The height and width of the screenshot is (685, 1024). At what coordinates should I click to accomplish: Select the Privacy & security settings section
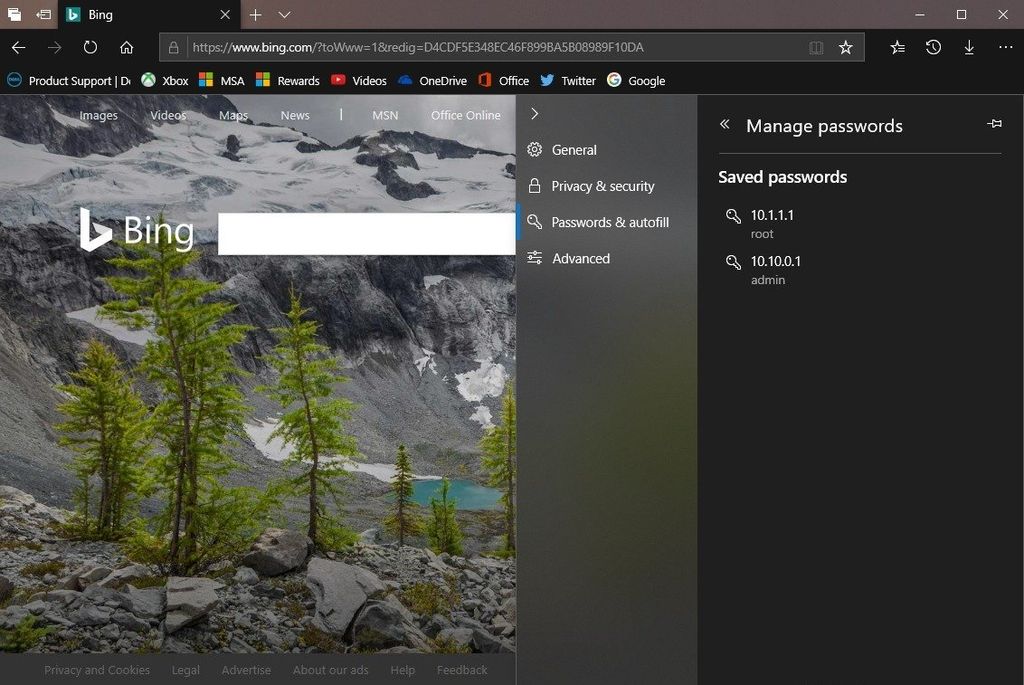click(604, 186)
